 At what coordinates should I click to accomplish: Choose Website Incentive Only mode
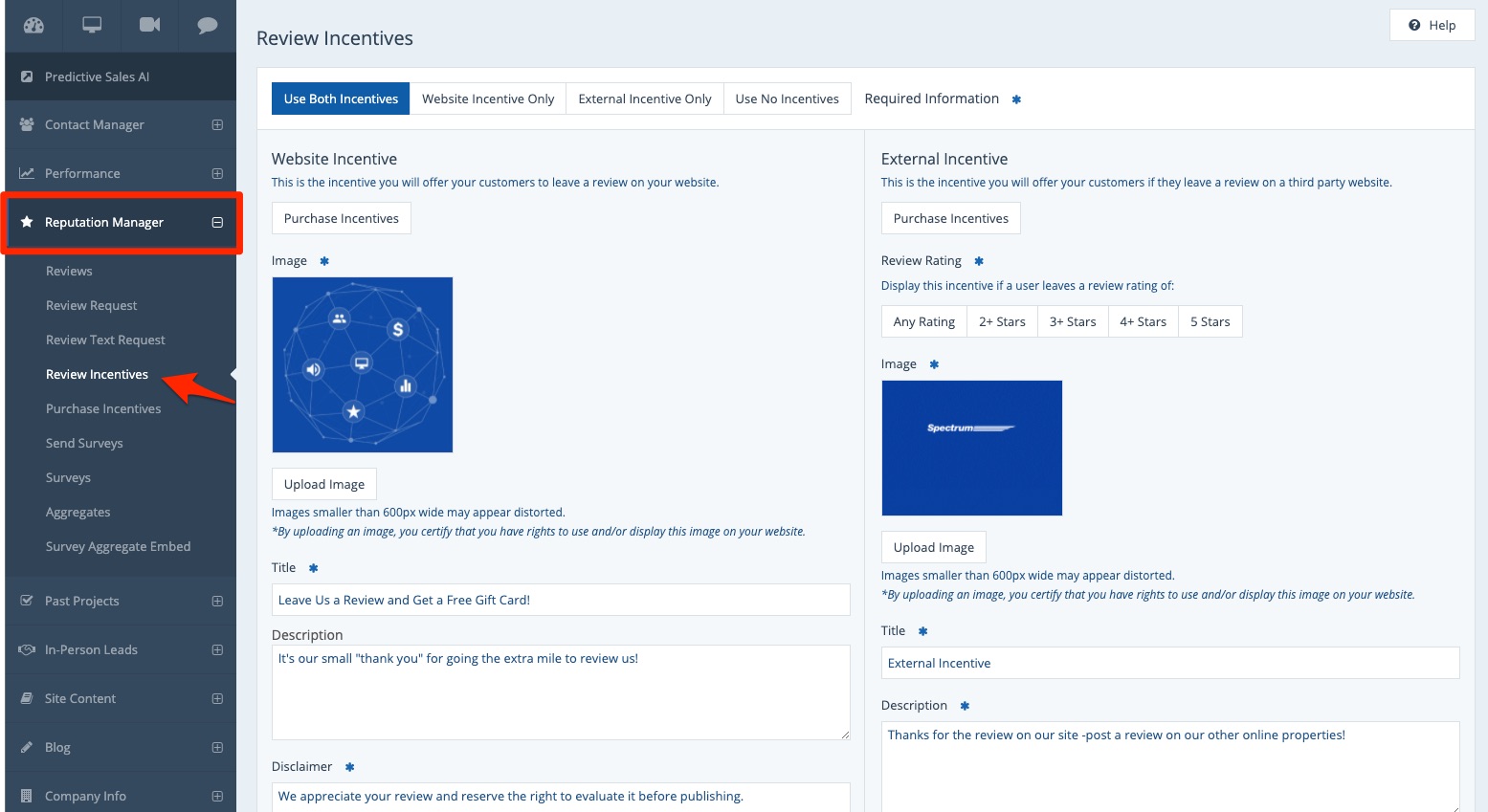(x=488, y=99)
